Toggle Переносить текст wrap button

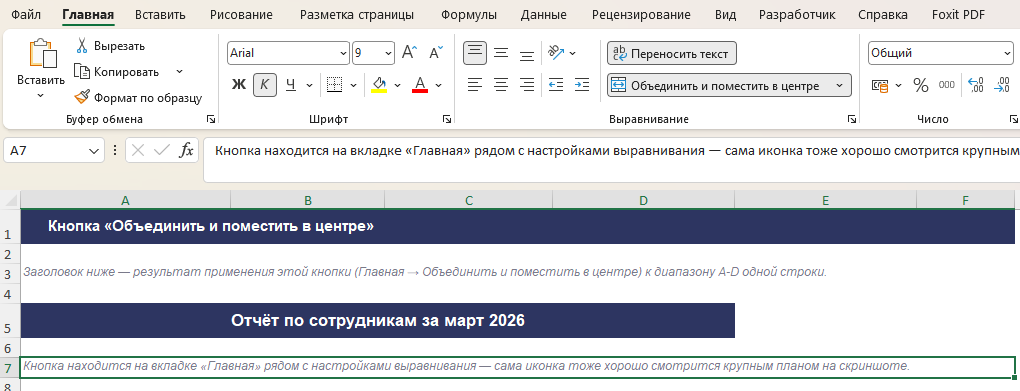point(671,53)
